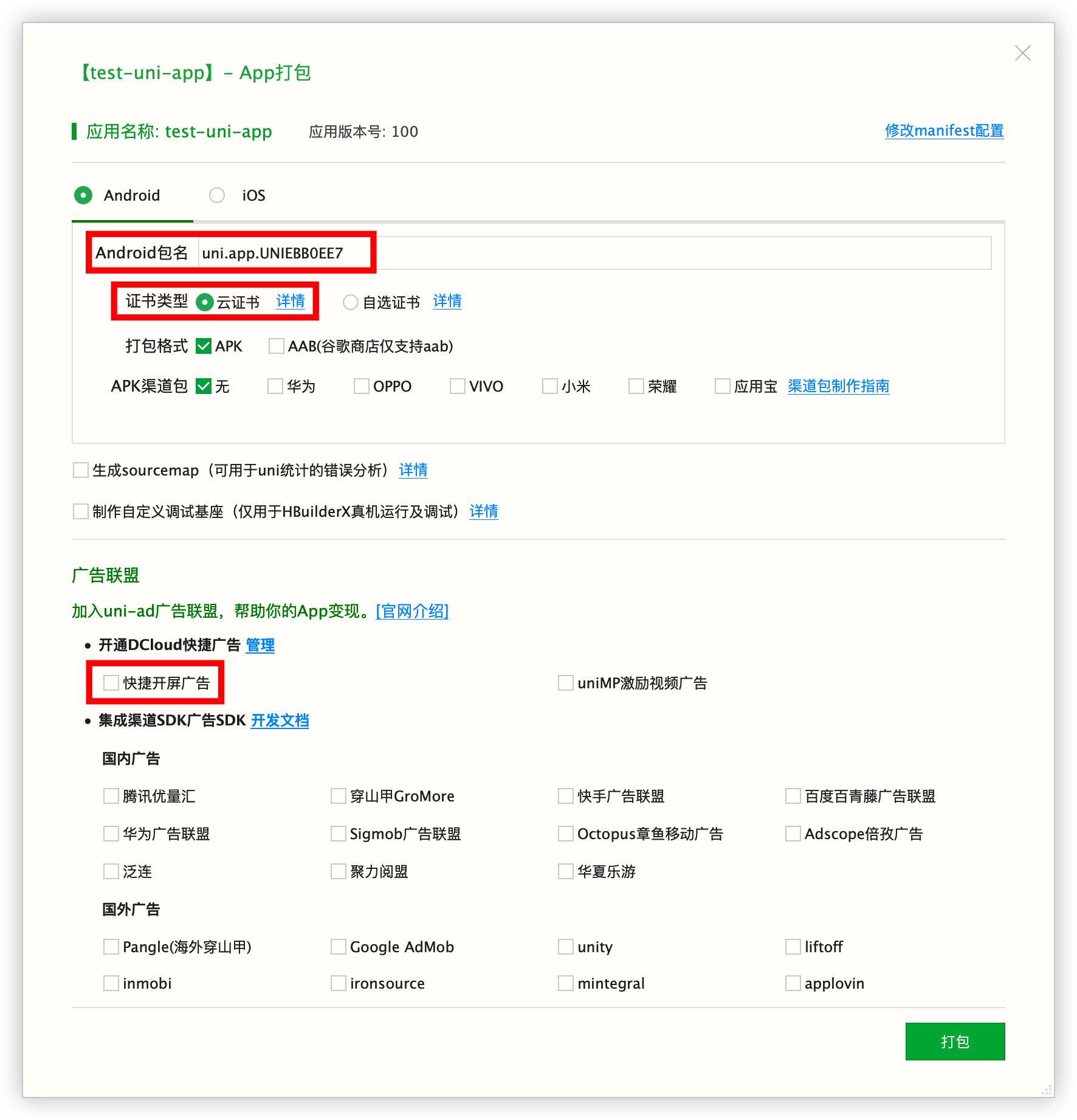Enable the 小米 channel package checkbox
Viewport: 1077px width, 1120px height.
550,386
